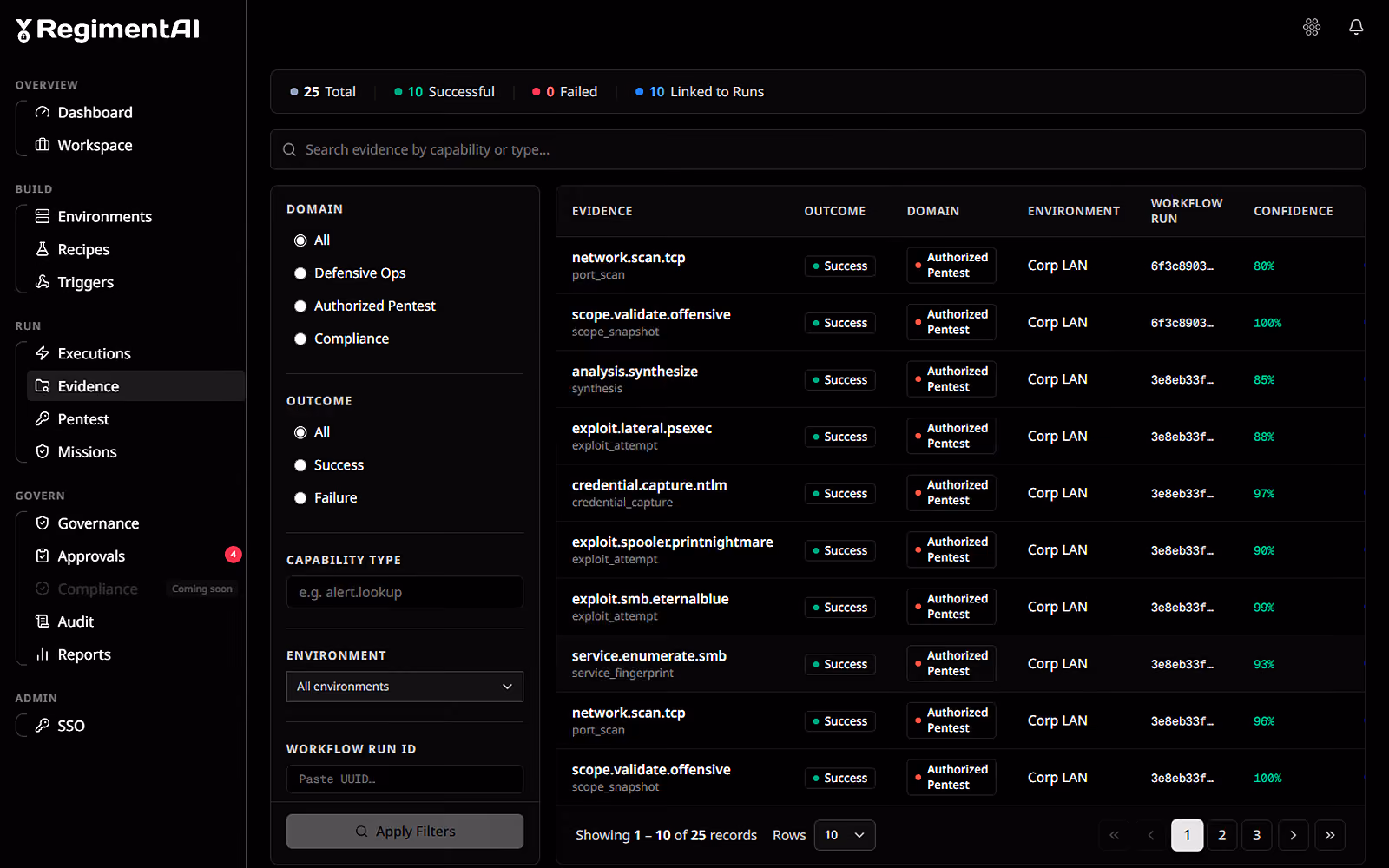
Task: Click the Triggers webhook icon
Action: coord(42,282)
